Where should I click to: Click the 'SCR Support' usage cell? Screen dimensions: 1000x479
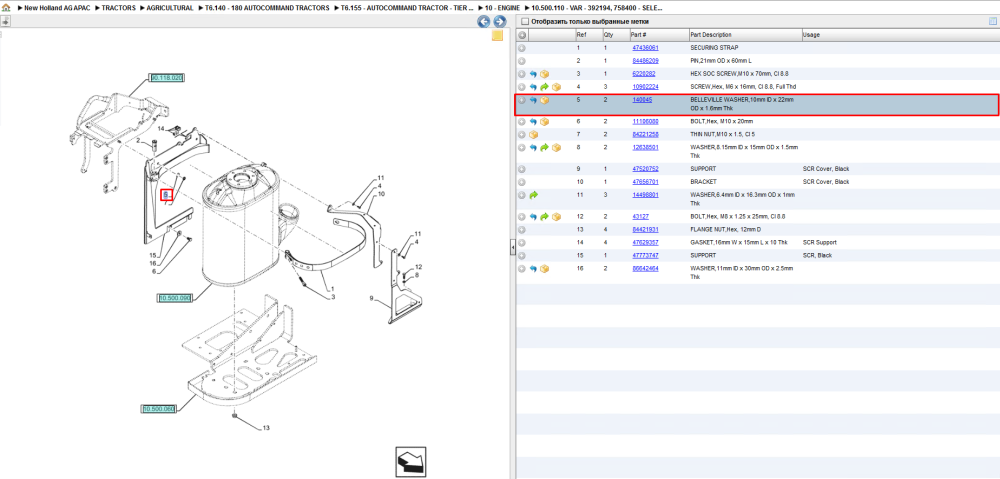coord(819,242)
